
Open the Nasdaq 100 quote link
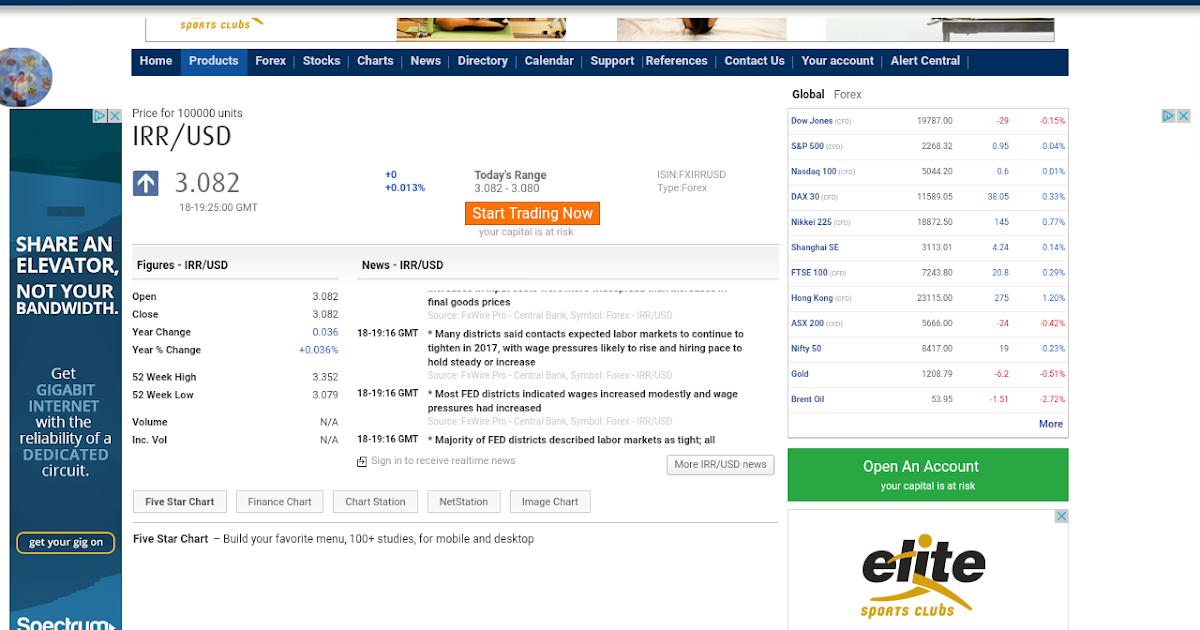click(813, 171)
